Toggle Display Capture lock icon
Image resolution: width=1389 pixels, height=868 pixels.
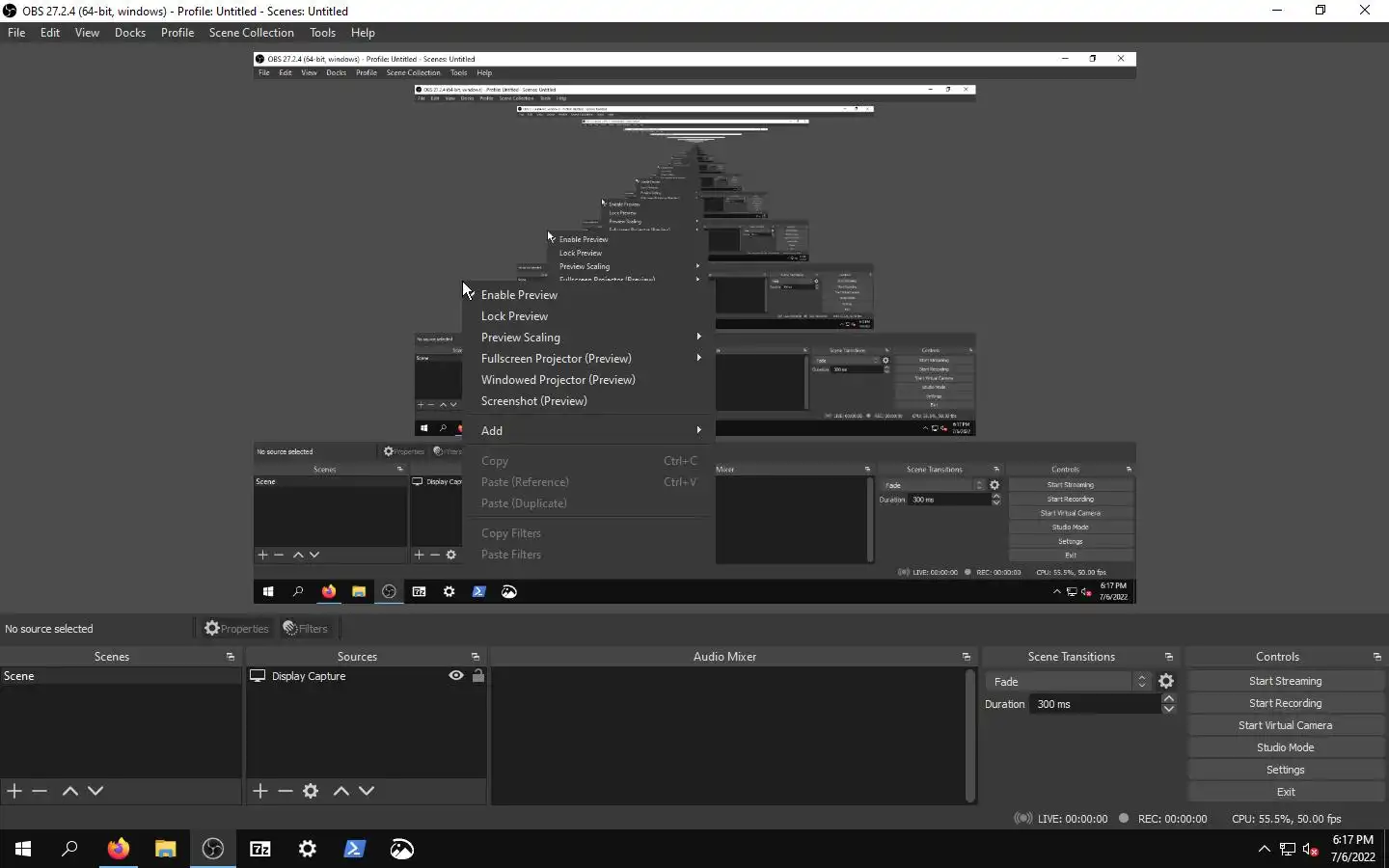click(477, 676)
